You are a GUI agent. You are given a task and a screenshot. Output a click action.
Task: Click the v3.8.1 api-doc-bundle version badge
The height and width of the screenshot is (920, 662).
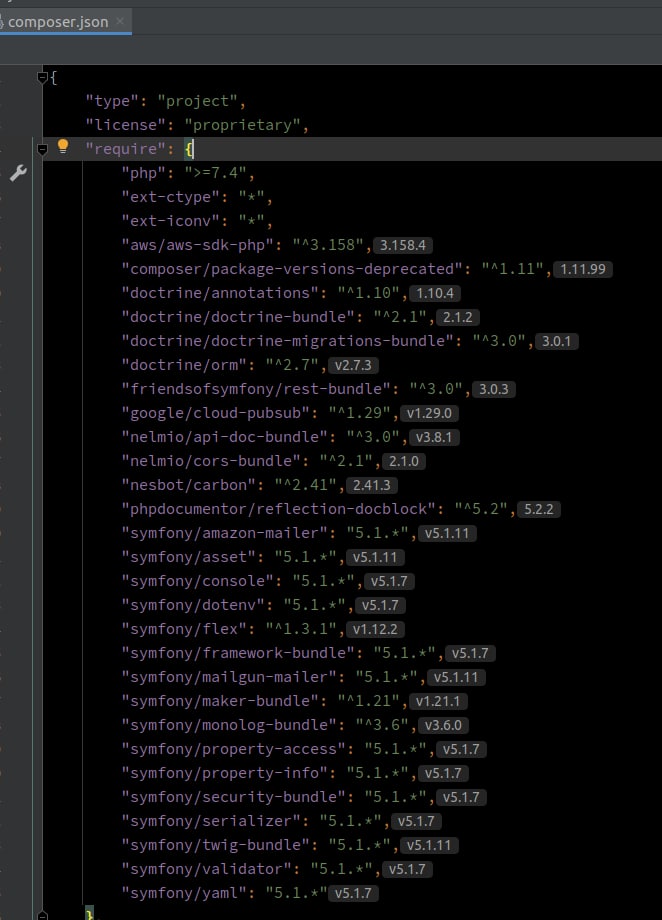(x=434, y=438)
